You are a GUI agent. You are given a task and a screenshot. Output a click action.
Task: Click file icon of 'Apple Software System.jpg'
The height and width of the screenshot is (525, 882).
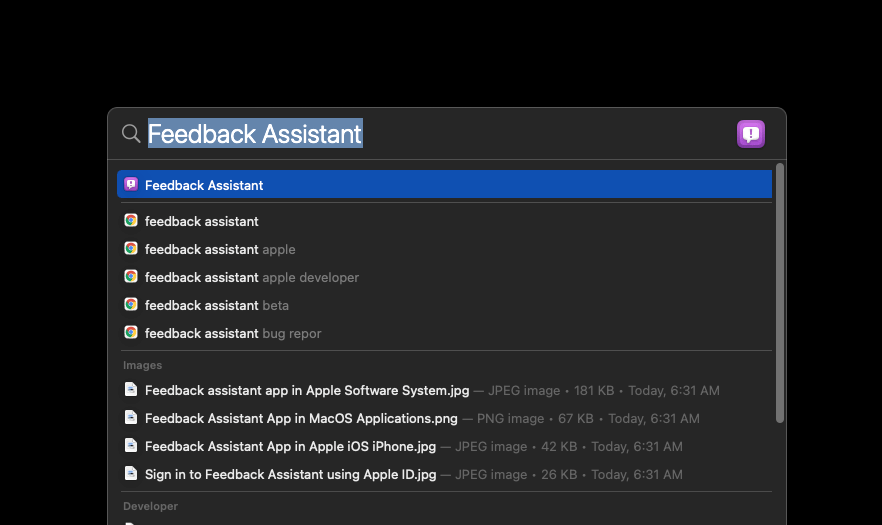coord(131,389)
